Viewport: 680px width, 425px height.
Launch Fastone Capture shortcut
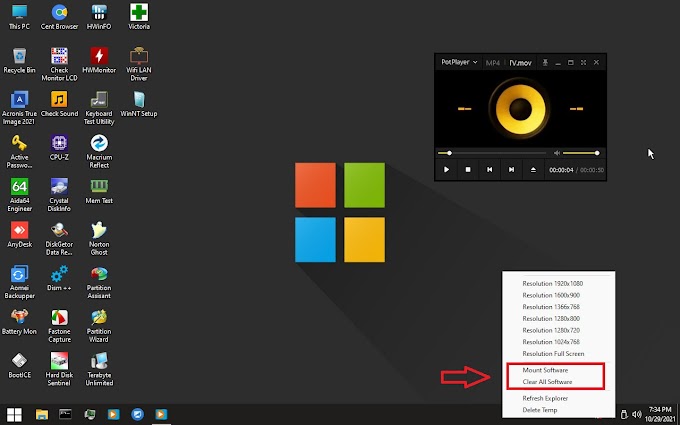[x=59, y=326]
